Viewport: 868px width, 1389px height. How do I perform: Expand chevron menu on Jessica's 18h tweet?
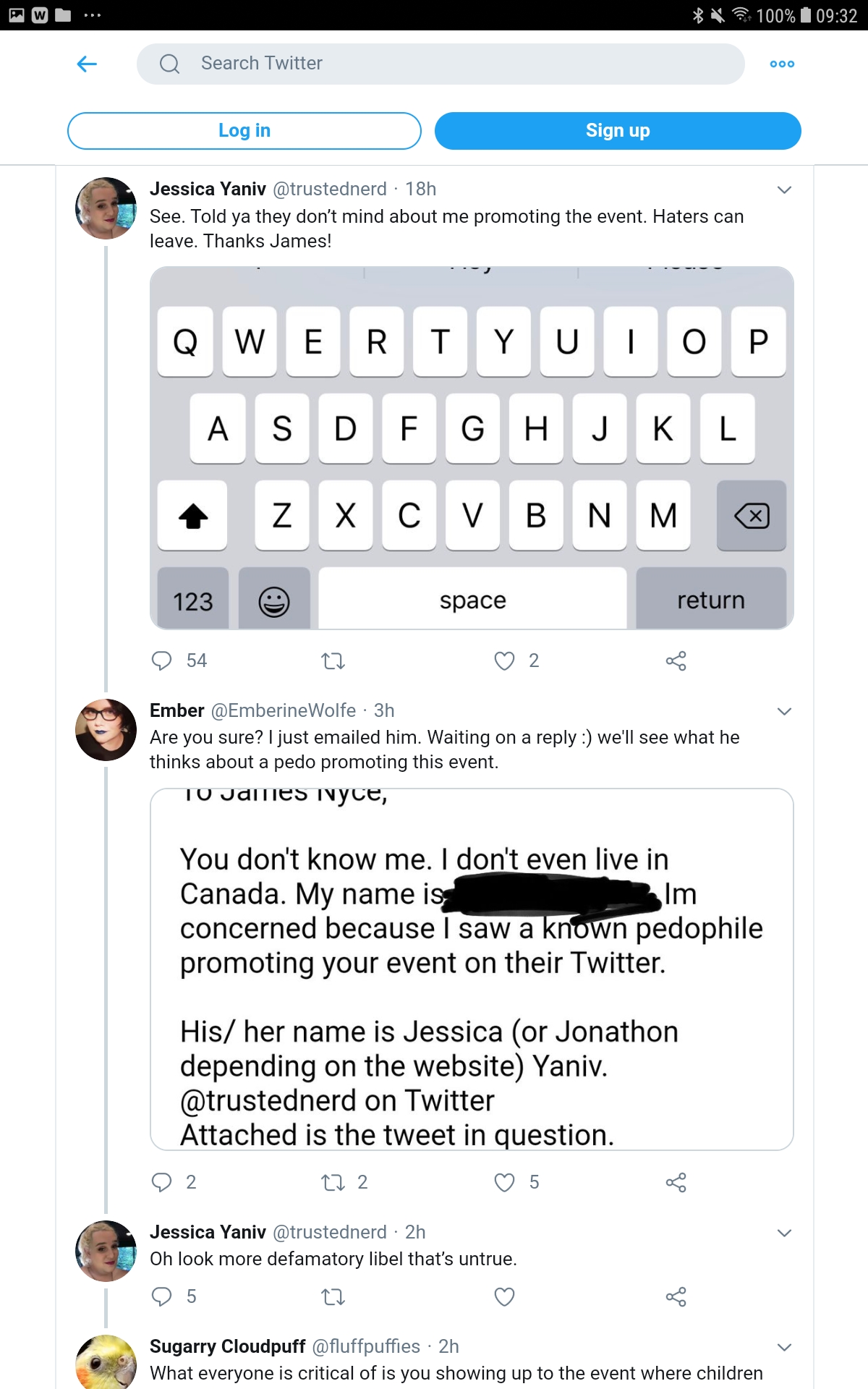(784, 190)
